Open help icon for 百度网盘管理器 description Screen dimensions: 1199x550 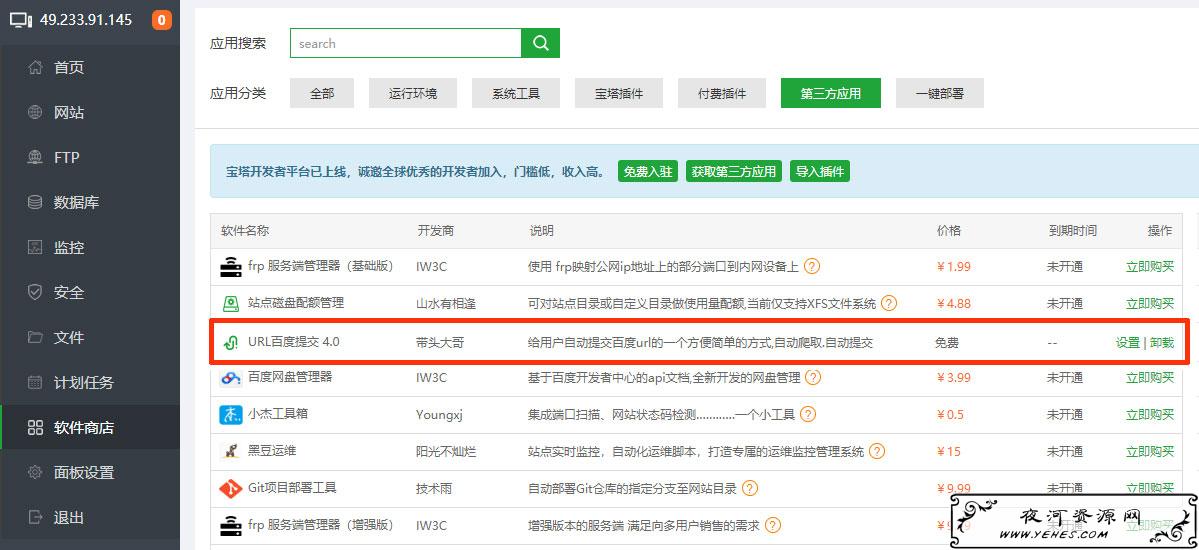click(814, 377)
